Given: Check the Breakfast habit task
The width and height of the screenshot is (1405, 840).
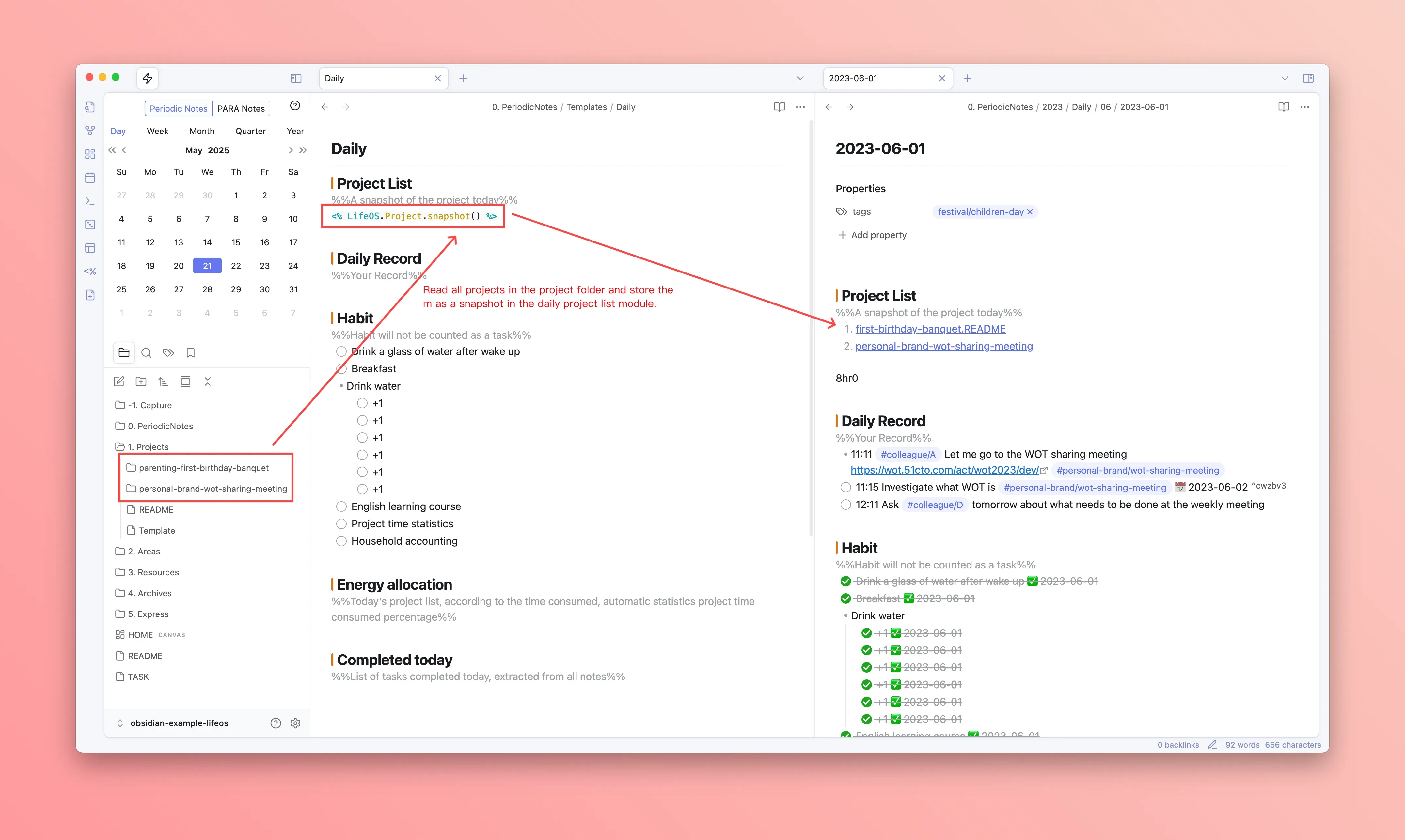Looking at the screenshot, I should (x=341, y=369).
